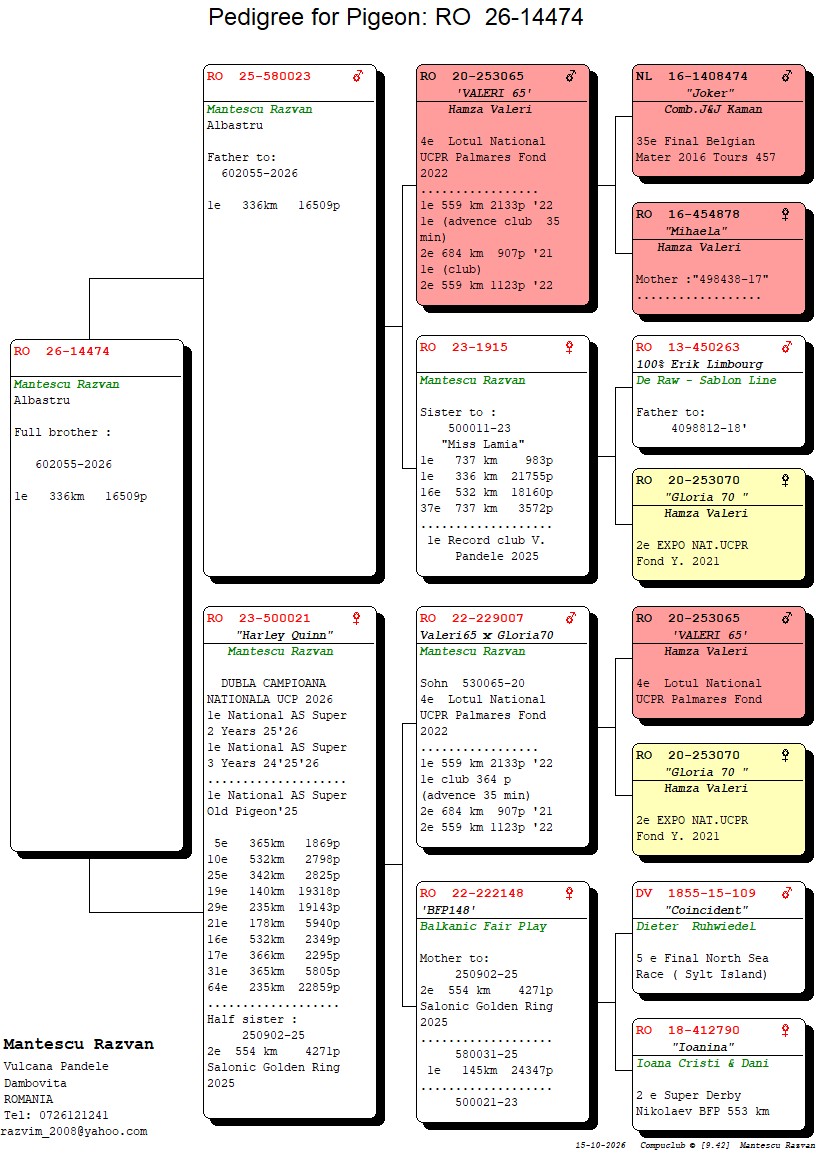Select the 'BFP148' name
Screen dimensions: 816x1172
click(x=448, y=910)
